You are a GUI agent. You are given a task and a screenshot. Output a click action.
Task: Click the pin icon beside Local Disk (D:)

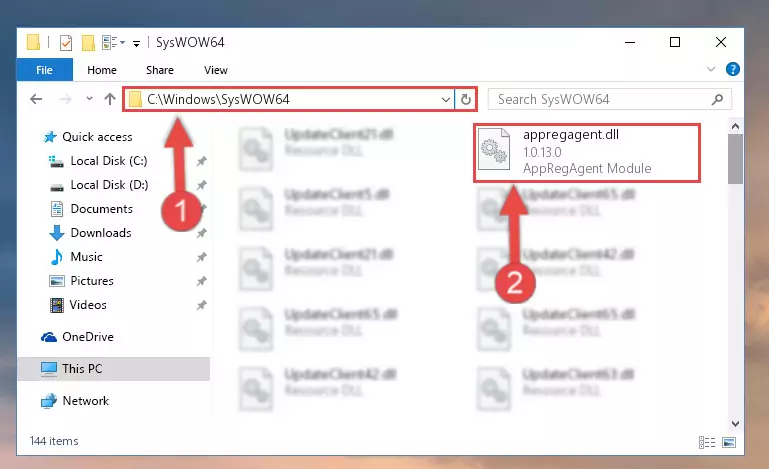pyautogui.click(x=201, y=185)
